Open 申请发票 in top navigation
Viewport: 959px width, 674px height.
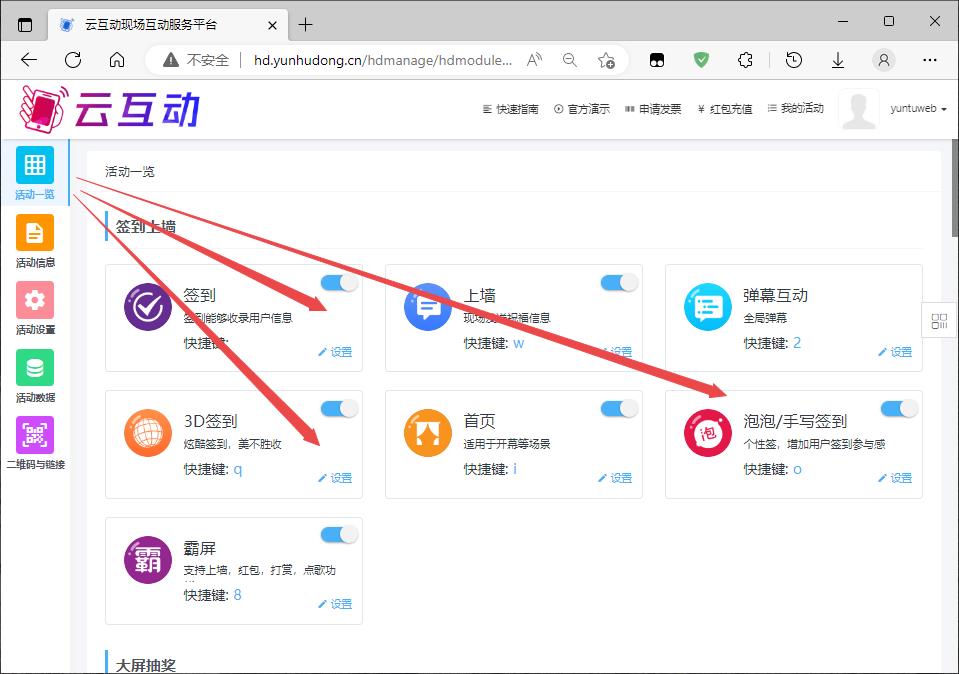pos(653,109)
